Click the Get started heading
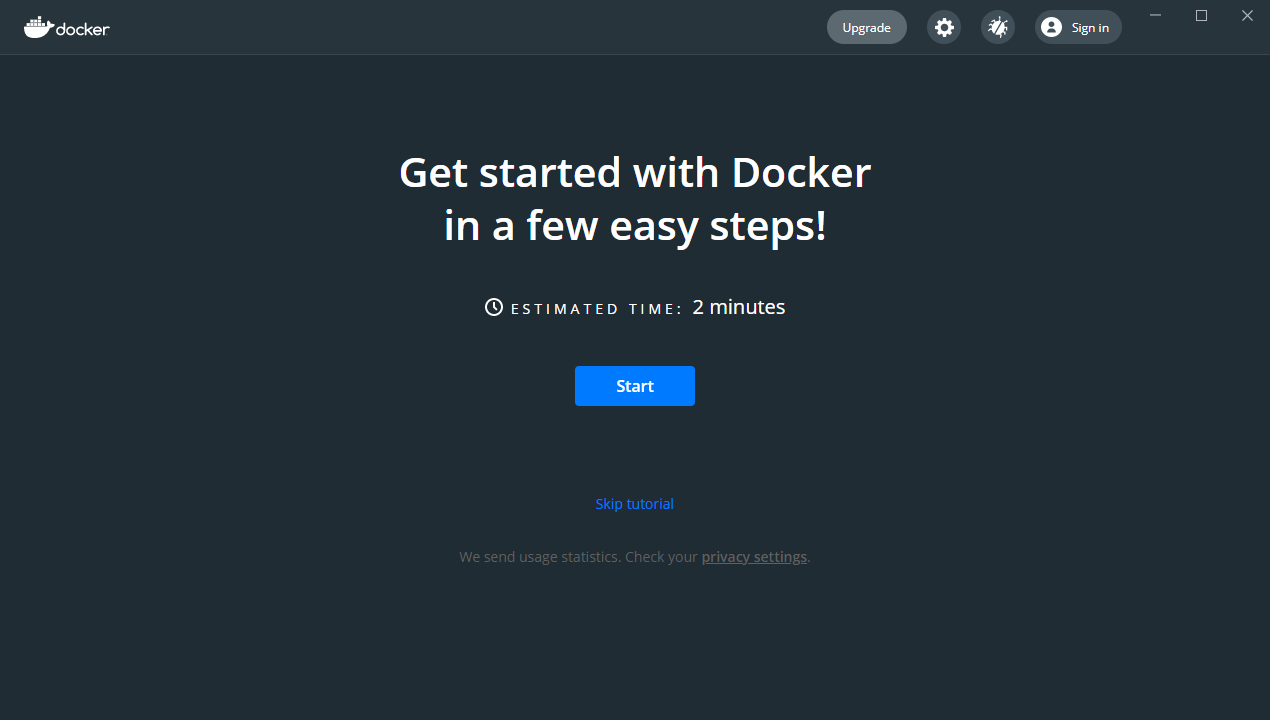Image resolution: width=1270 pixels, height=720 pixels. point(634,198)
